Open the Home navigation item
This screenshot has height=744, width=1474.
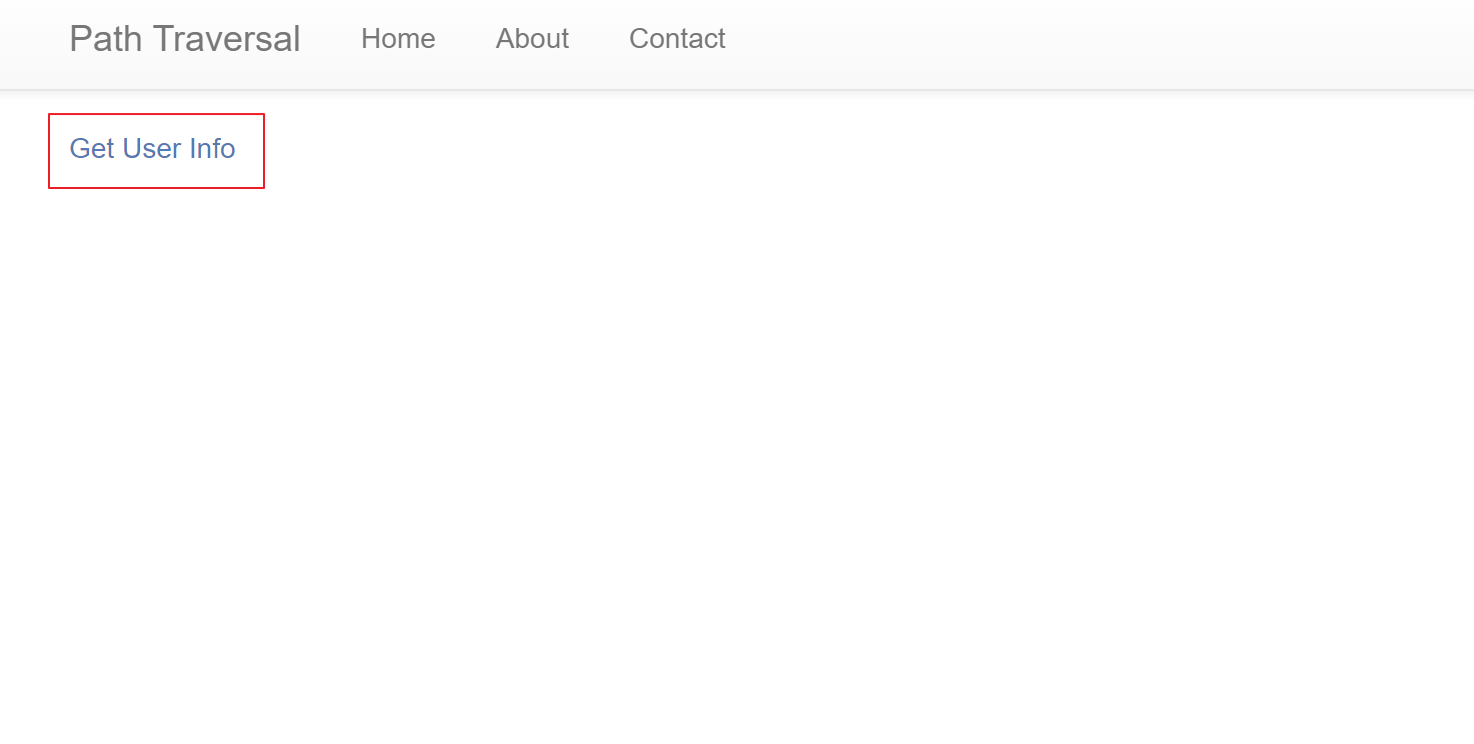point(398,39)
